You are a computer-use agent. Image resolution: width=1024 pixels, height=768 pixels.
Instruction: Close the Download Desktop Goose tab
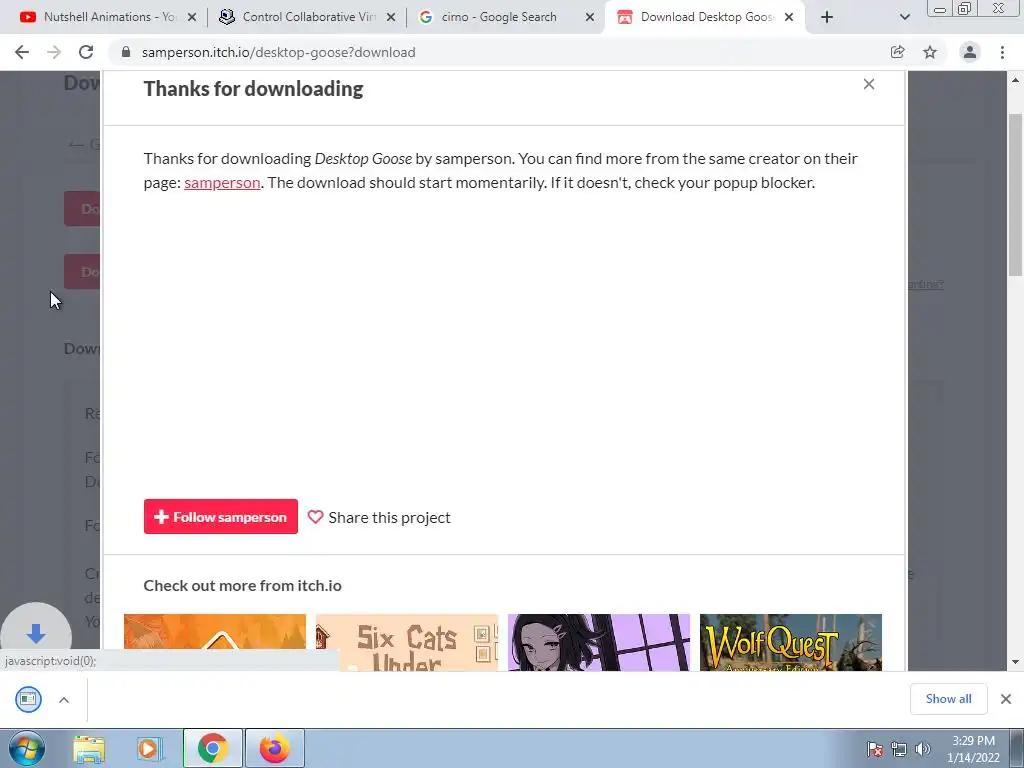(789, 18)
